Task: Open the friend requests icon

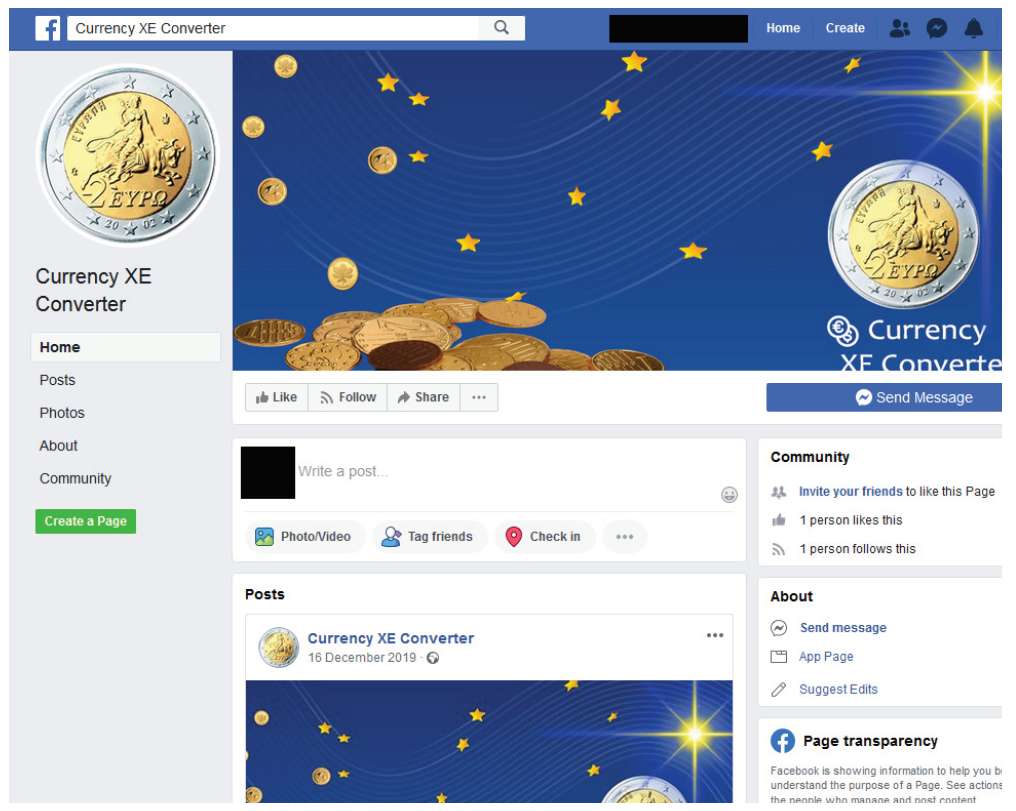Action: pyautogui.click(x=900, y=28)
